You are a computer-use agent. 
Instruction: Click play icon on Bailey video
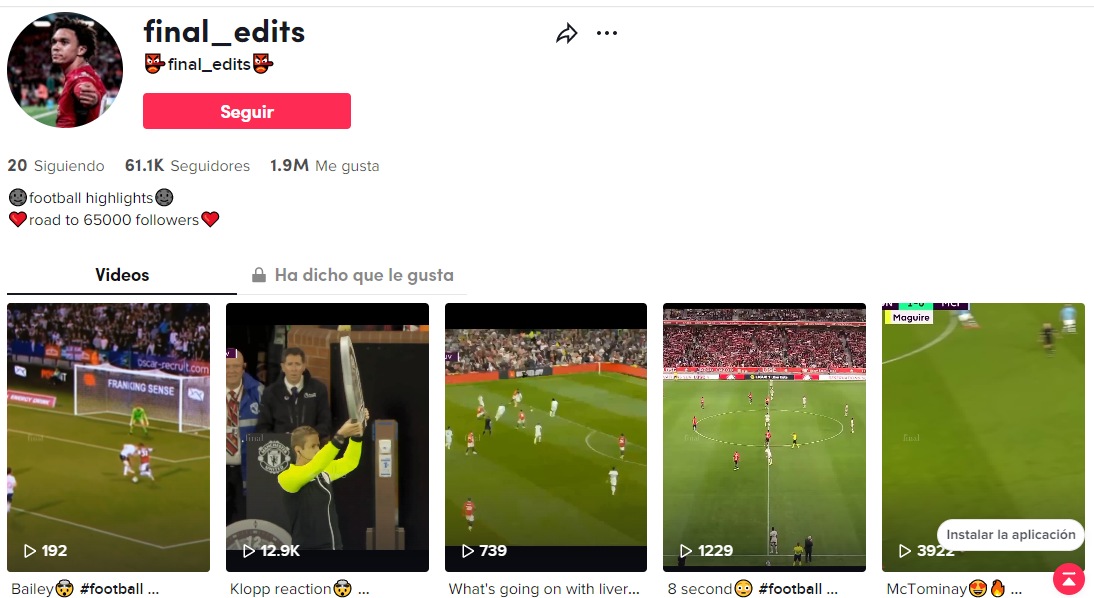click(x=30, y=551)
